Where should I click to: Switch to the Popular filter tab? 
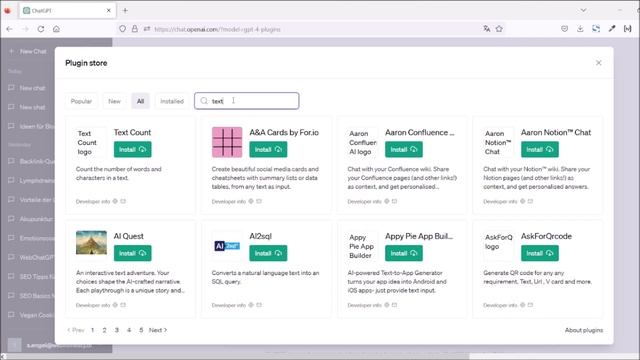tap(81, 101)
